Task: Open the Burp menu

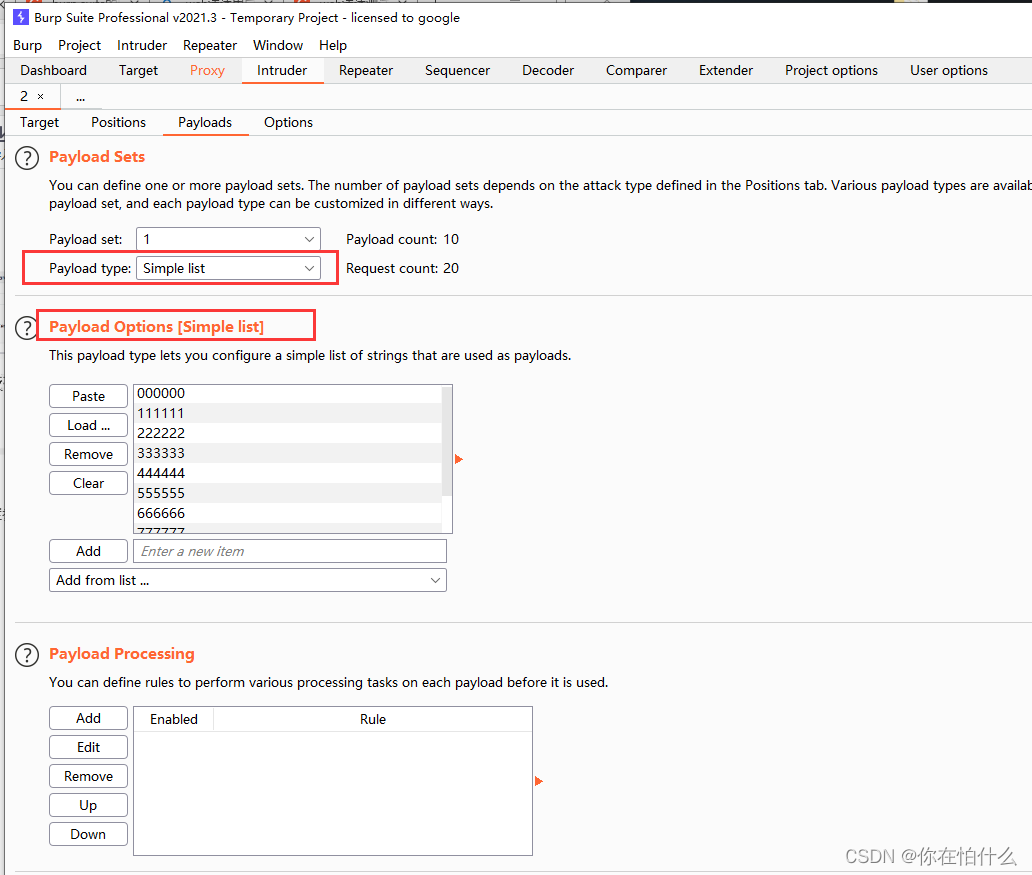Action: 28,45
